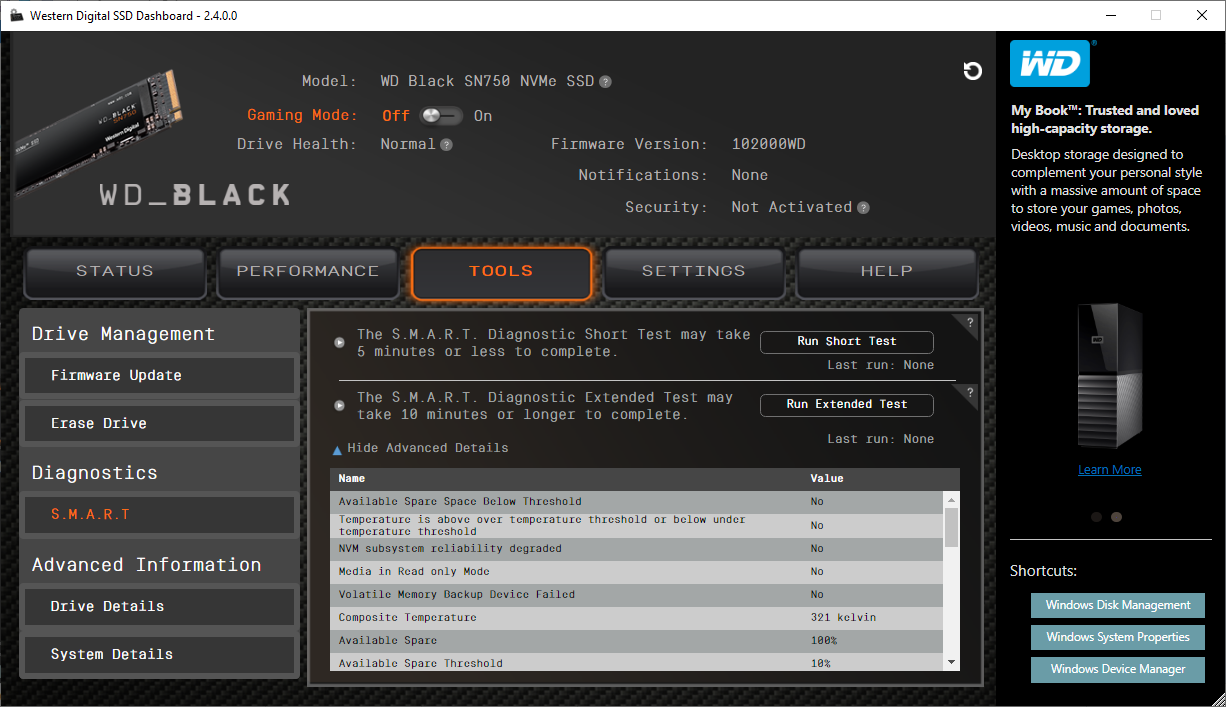Click the refresh icon in the header
This screenshot has width=1226, height=707.
(x=972, y=71)
